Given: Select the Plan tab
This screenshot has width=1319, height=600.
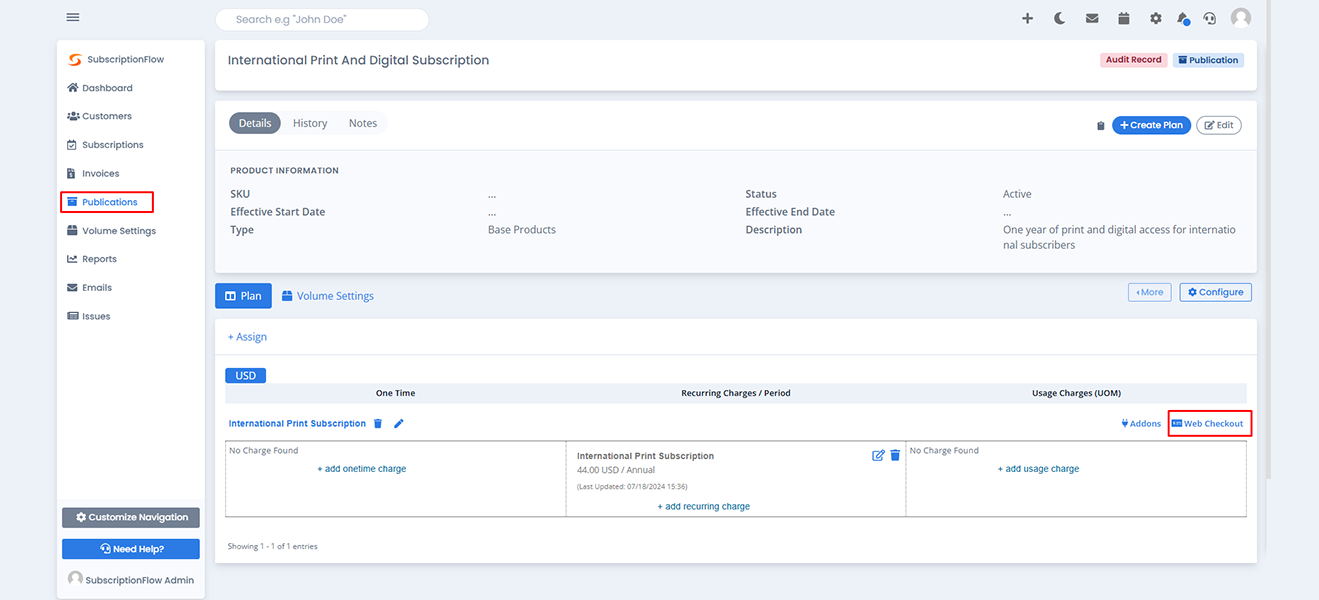Looking at the screenshot, I should (243, 296).
